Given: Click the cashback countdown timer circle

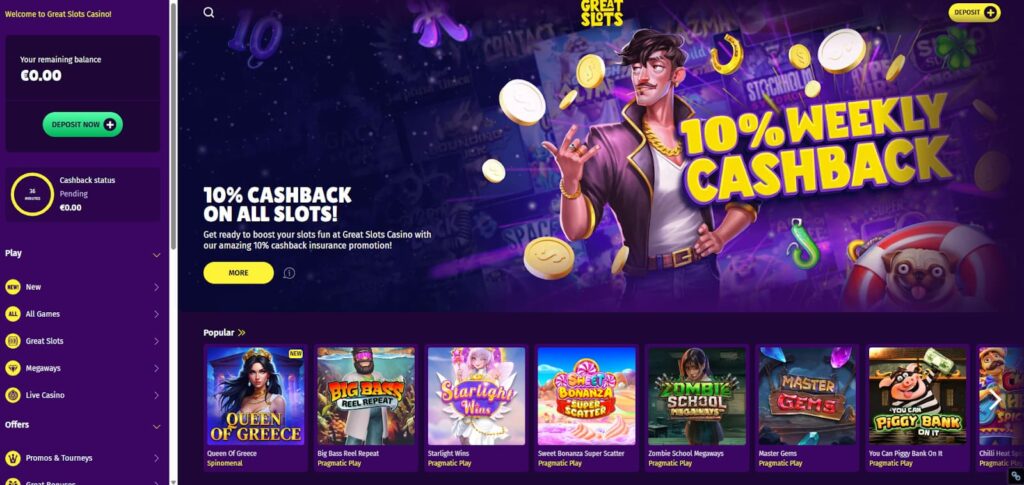Looking at the screenshot, I should pyautogui.click(x=32, y=195).
